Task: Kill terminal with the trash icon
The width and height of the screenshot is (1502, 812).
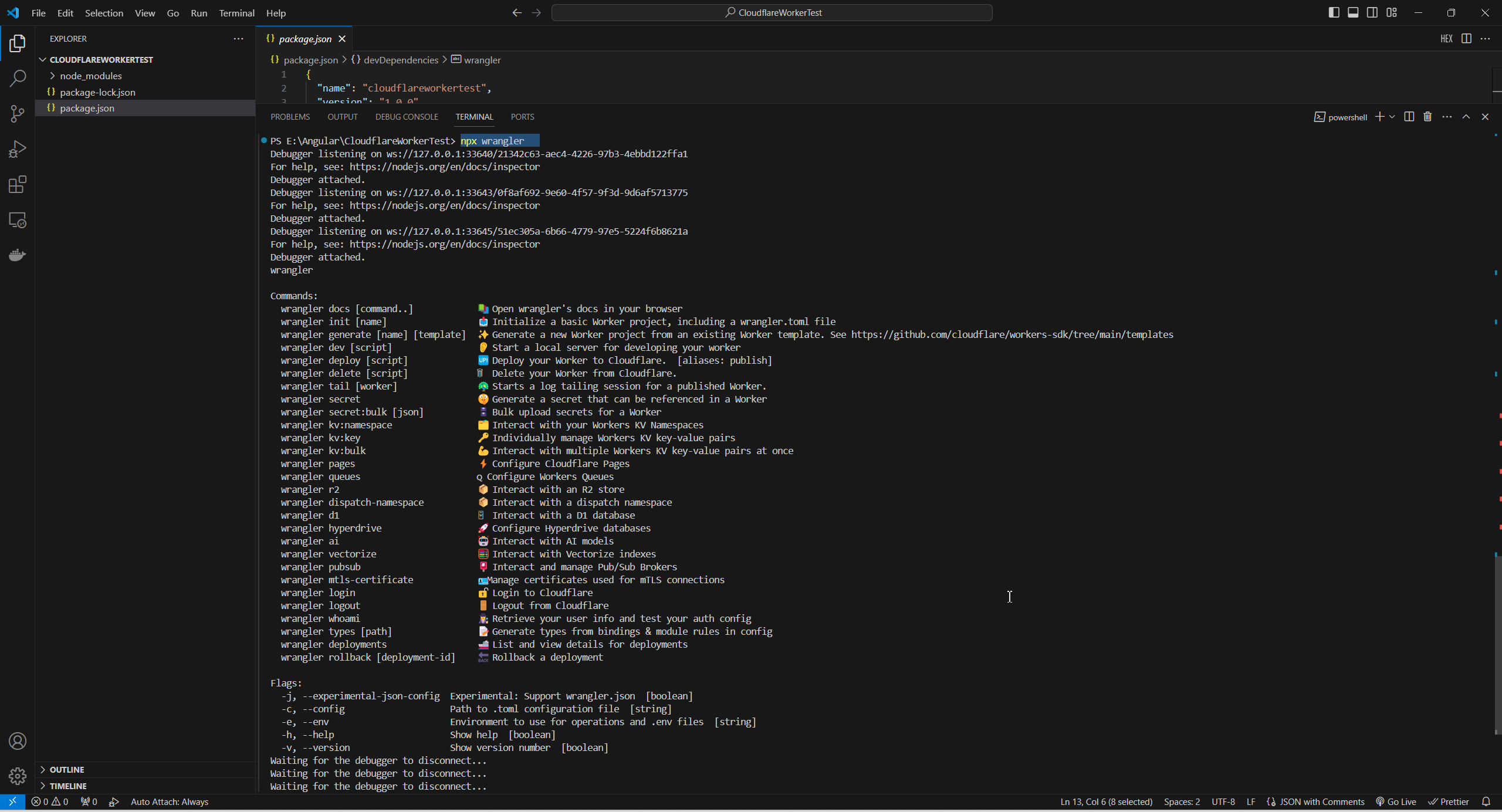Action: pyautogui.click(x=1427, y=117)
